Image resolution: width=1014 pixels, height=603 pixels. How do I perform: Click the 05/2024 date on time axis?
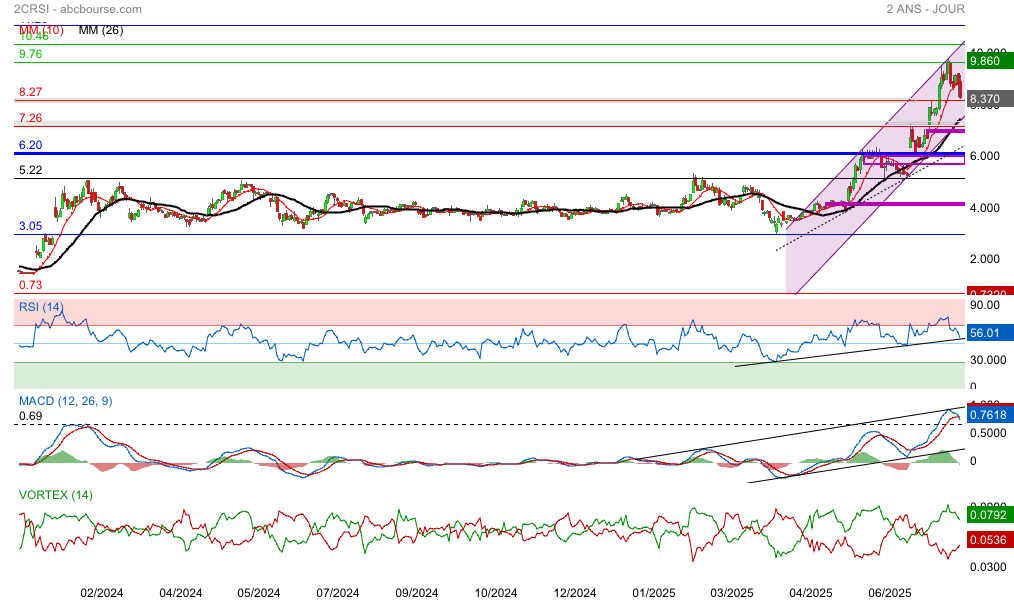pos(259,593)
